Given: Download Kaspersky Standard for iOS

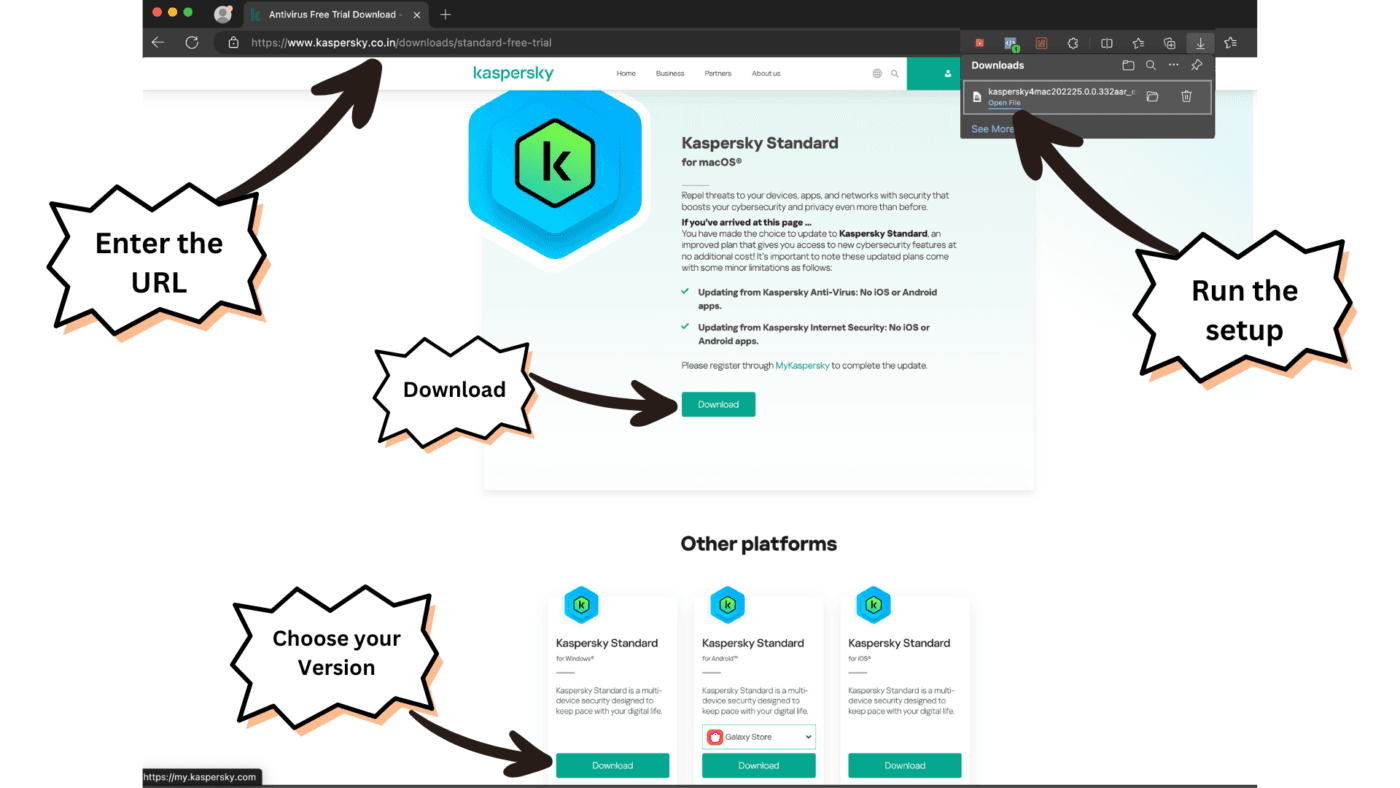Looking at the screenshot, I should 904,765.
